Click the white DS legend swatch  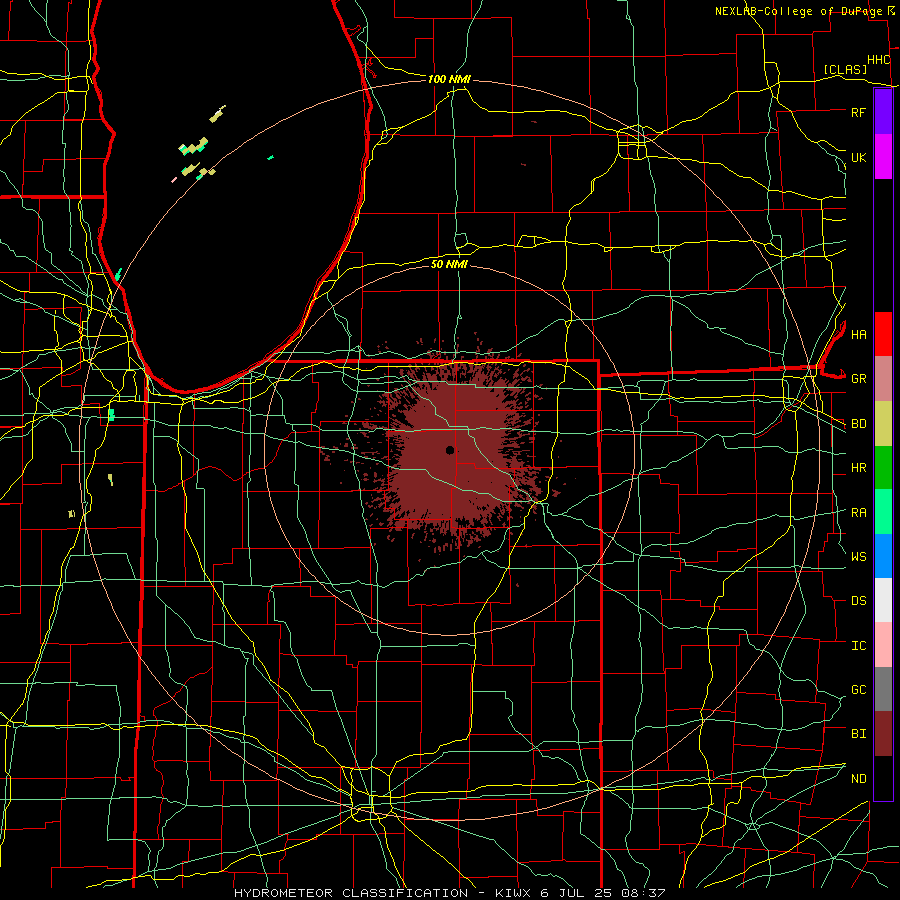pos(883,600)
